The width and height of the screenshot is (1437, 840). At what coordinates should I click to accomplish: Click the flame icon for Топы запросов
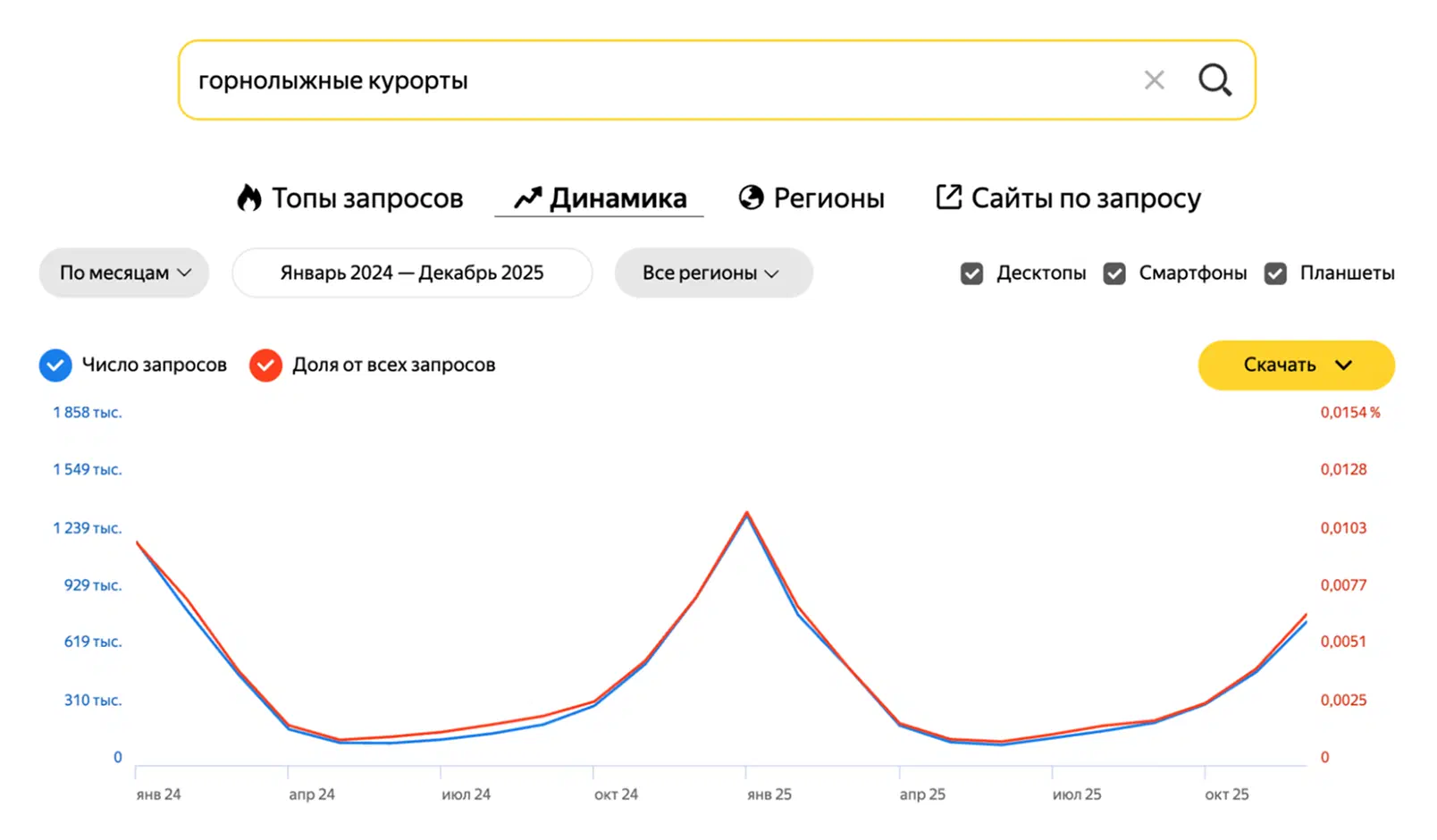pyautogui.click(x=249, y=197)
